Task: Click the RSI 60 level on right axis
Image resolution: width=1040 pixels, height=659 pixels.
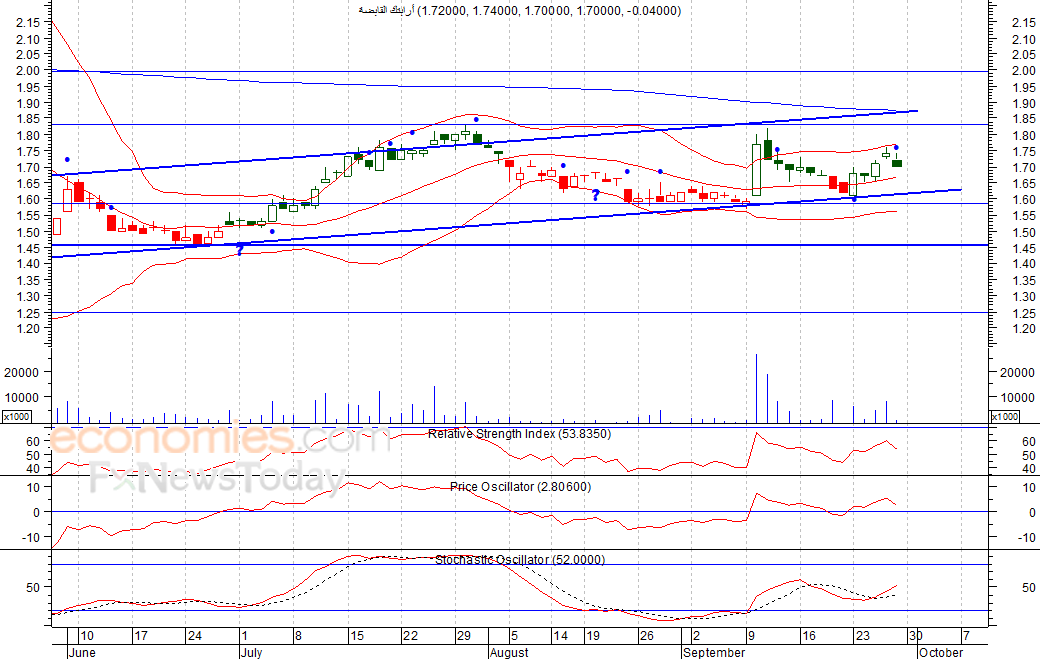Action: (1028, 442)
